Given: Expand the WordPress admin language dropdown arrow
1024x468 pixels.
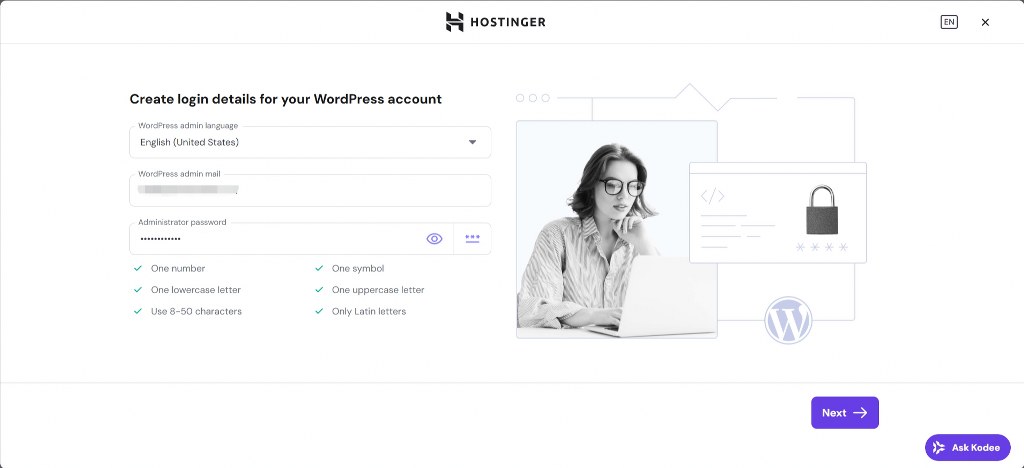Looking at the screenshot, I should click(x=472, y=142).
